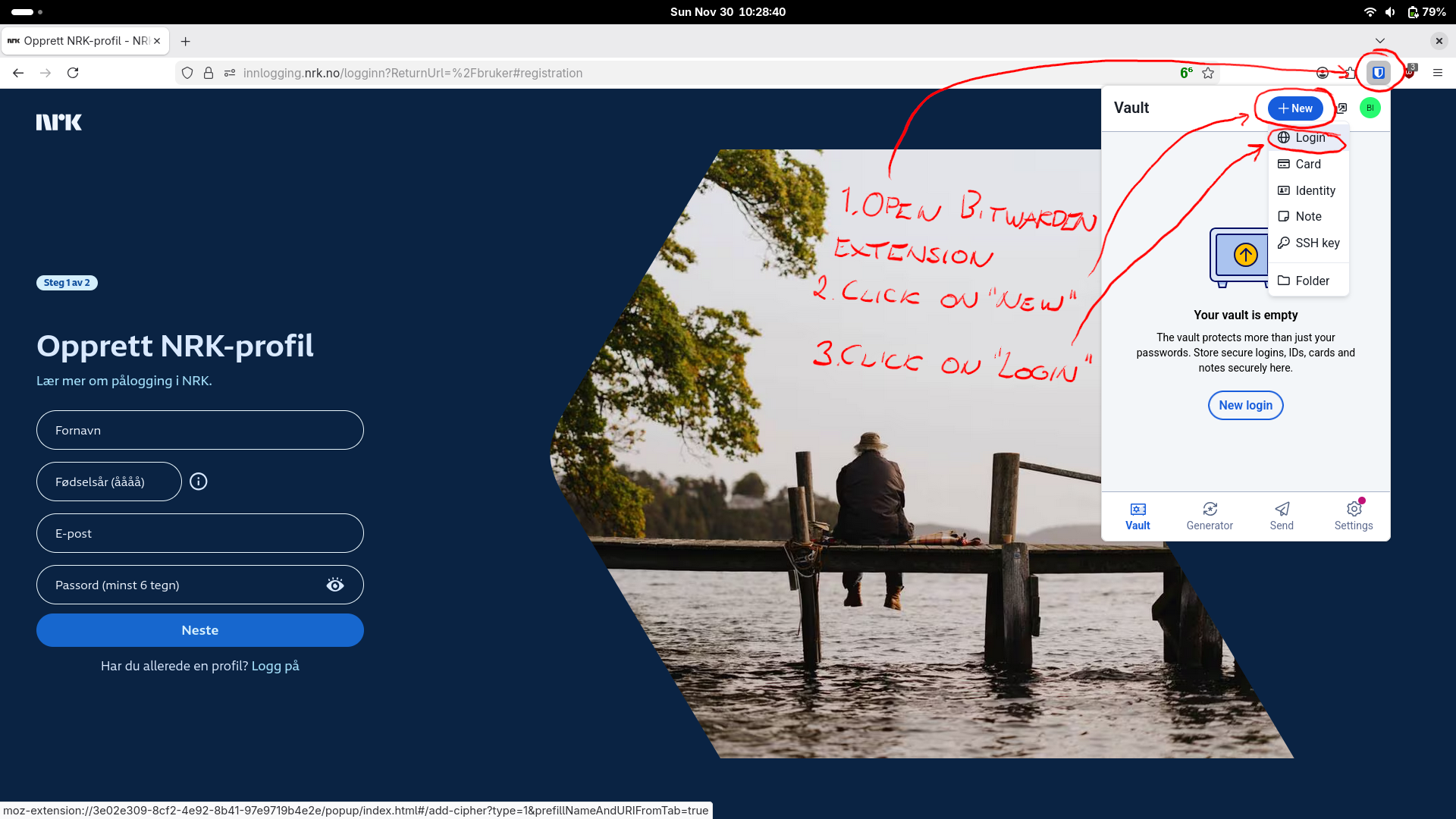Click the Bitwarden extension toolbar icon
This screenshot has height=819, width=1456.
pyautogui.click(x=1378, y=73)
